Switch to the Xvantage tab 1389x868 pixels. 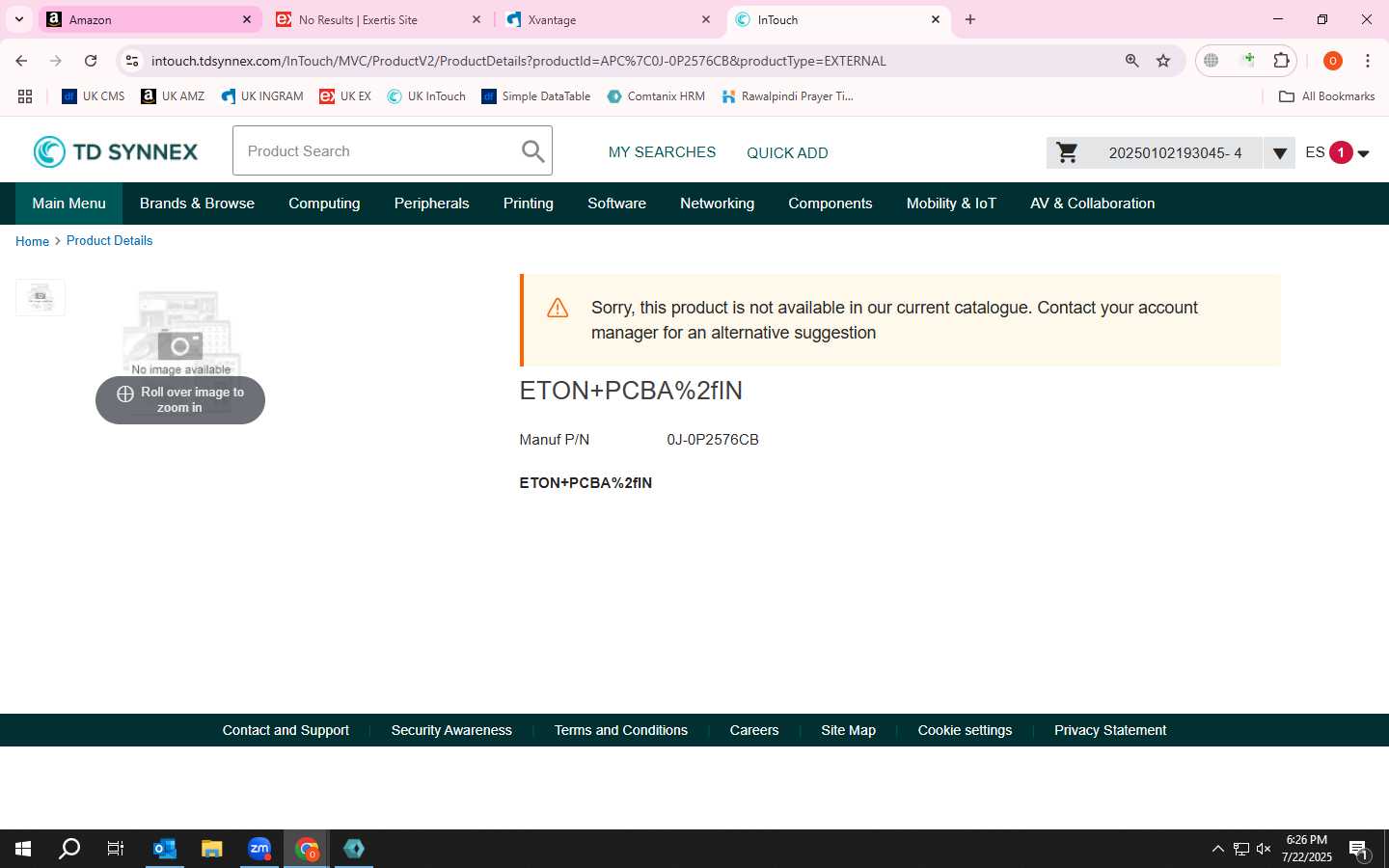(x=608, y=19)
